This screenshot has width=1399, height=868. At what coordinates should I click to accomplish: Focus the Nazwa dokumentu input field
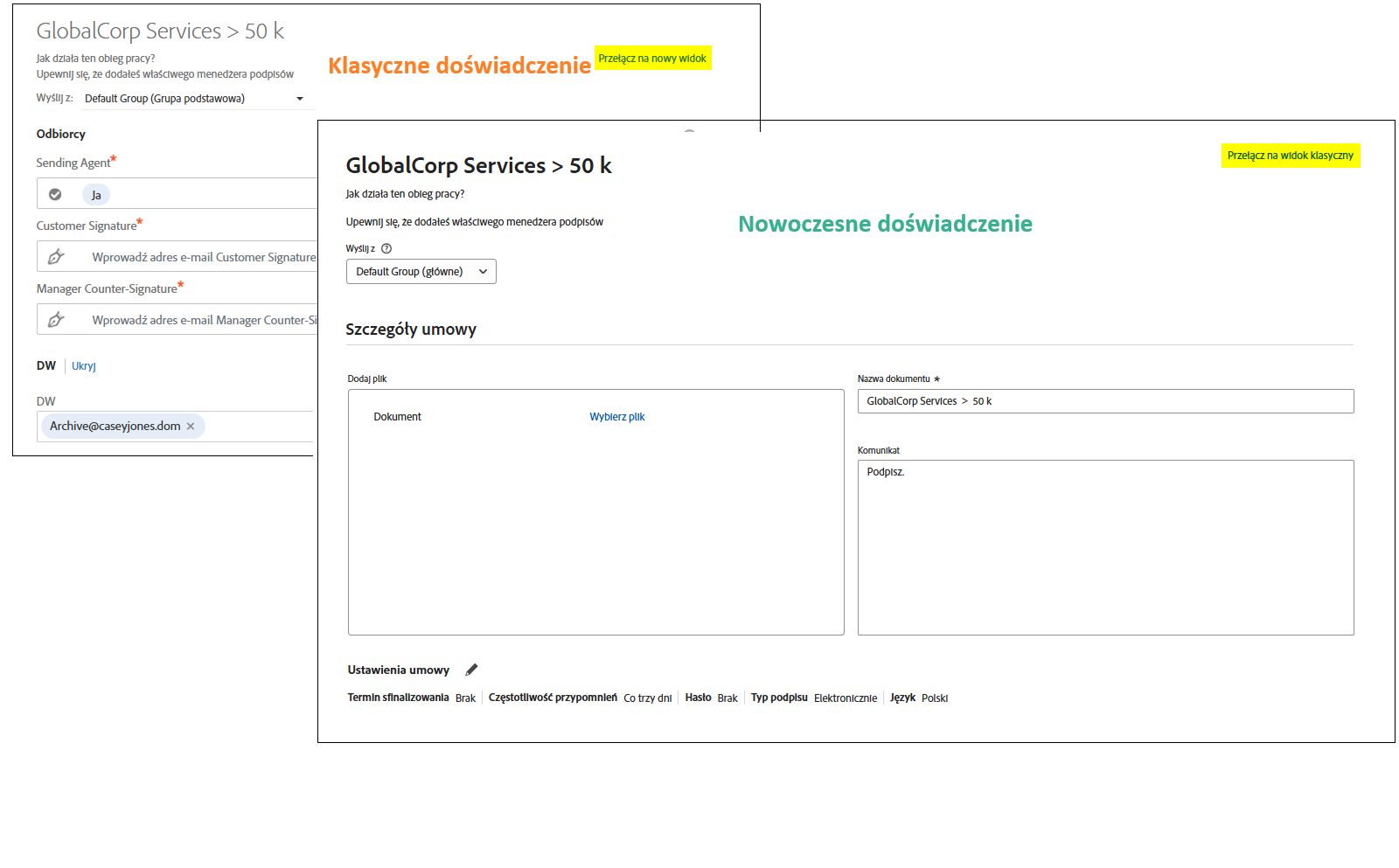click(x=1105, y=401)
